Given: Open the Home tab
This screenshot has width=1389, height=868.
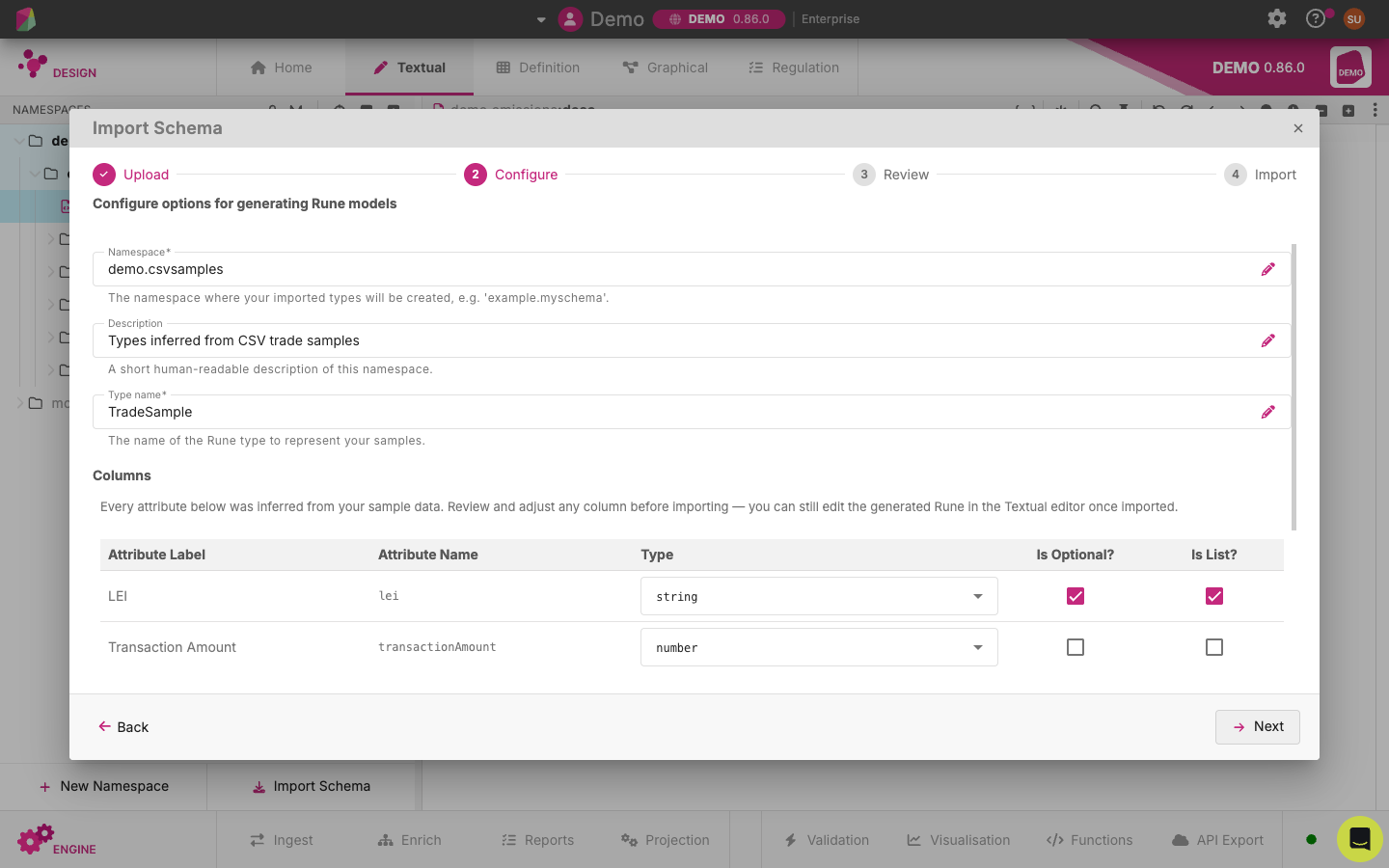Looking at the screenshot, I should tap(282, 68).
